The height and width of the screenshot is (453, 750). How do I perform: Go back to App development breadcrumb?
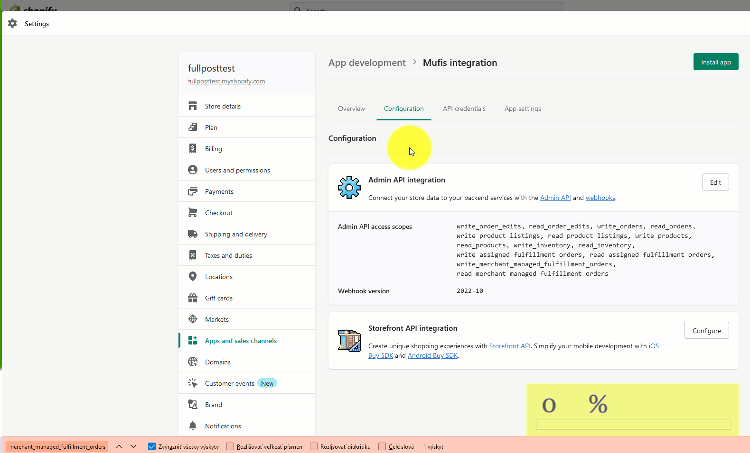367,63
